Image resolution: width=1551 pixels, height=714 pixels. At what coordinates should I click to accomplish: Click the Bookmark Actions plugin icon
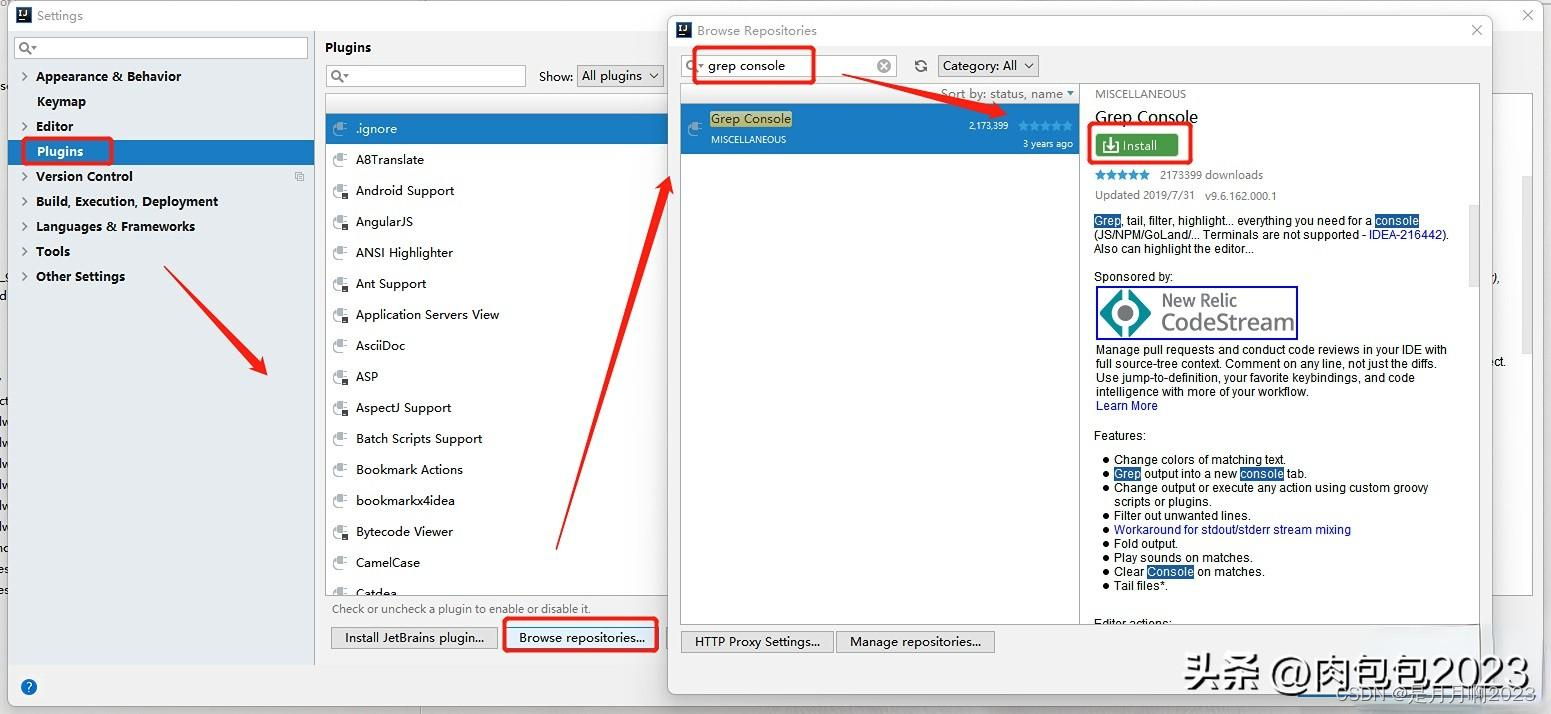pyautogui.click(x=340, y=470)
